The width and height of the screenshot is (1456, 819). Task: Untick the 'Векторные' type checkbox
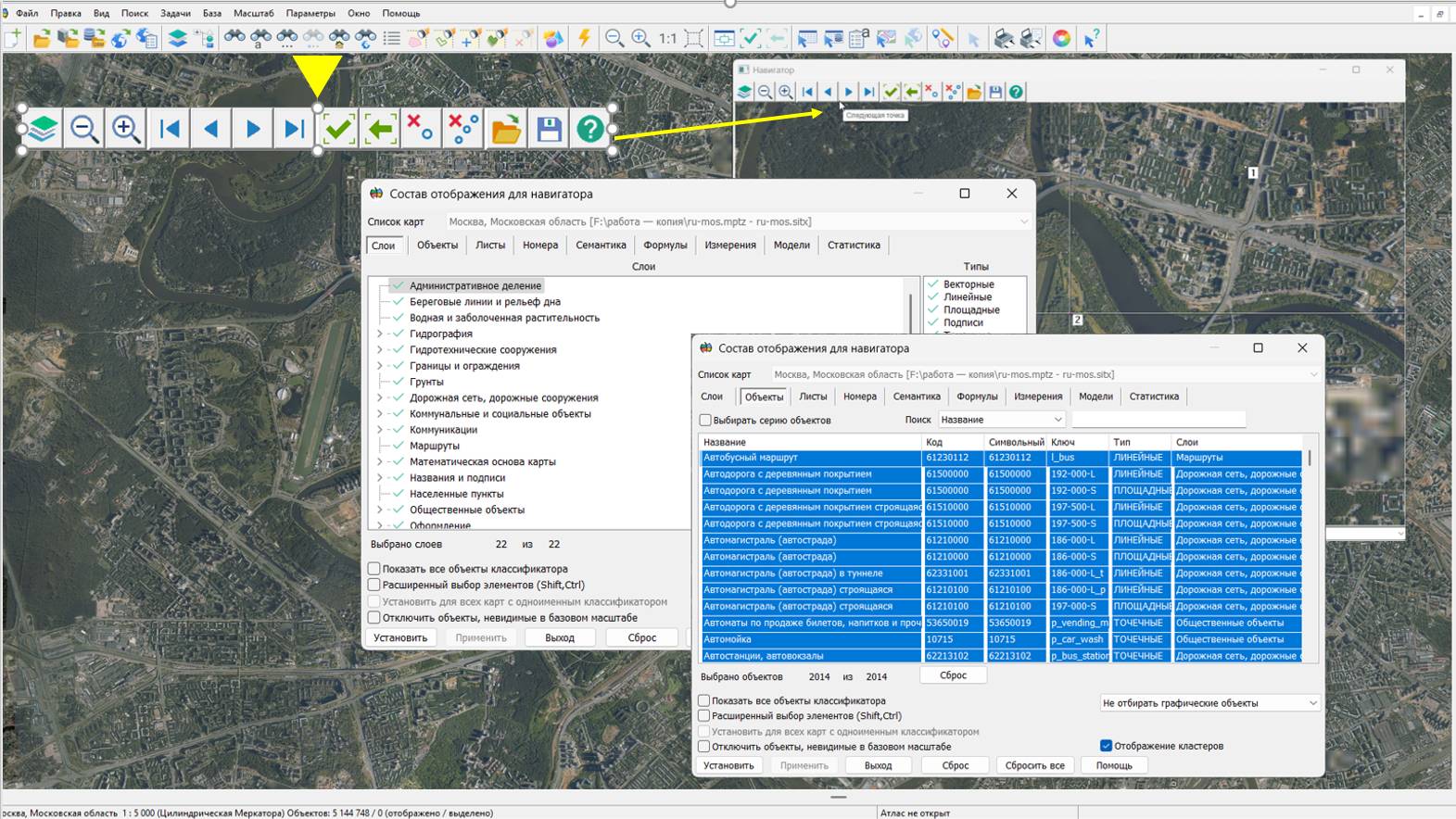933,284
